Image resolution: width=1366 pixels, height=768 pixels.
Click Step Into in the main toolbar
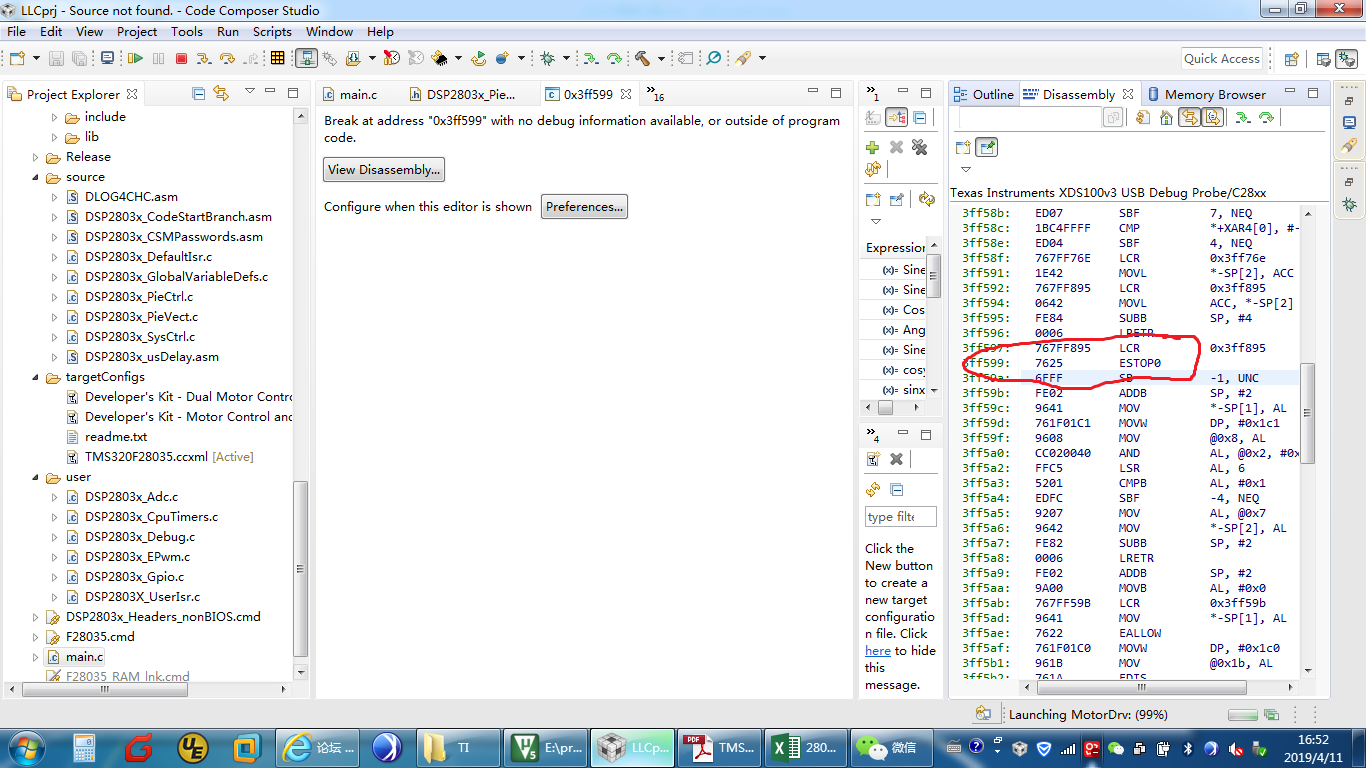(x=204, y=58)
